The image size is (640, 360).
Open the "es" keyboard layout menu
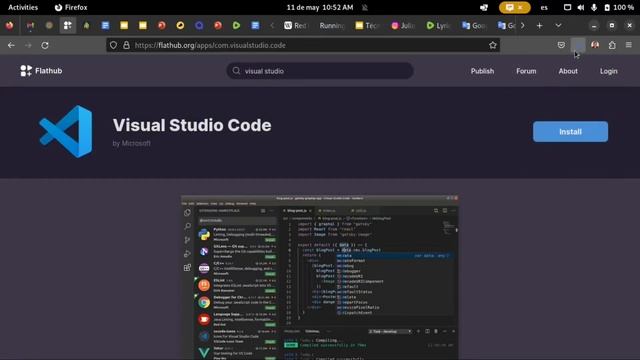click(544, 7)
